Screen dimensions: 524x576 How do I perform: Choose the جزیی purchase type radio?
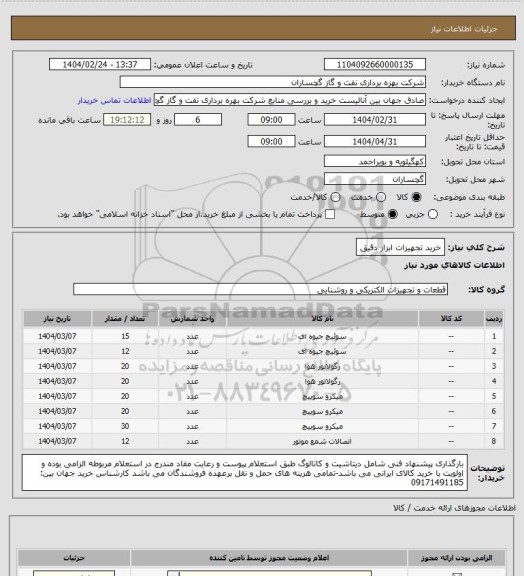click(433, 214)
